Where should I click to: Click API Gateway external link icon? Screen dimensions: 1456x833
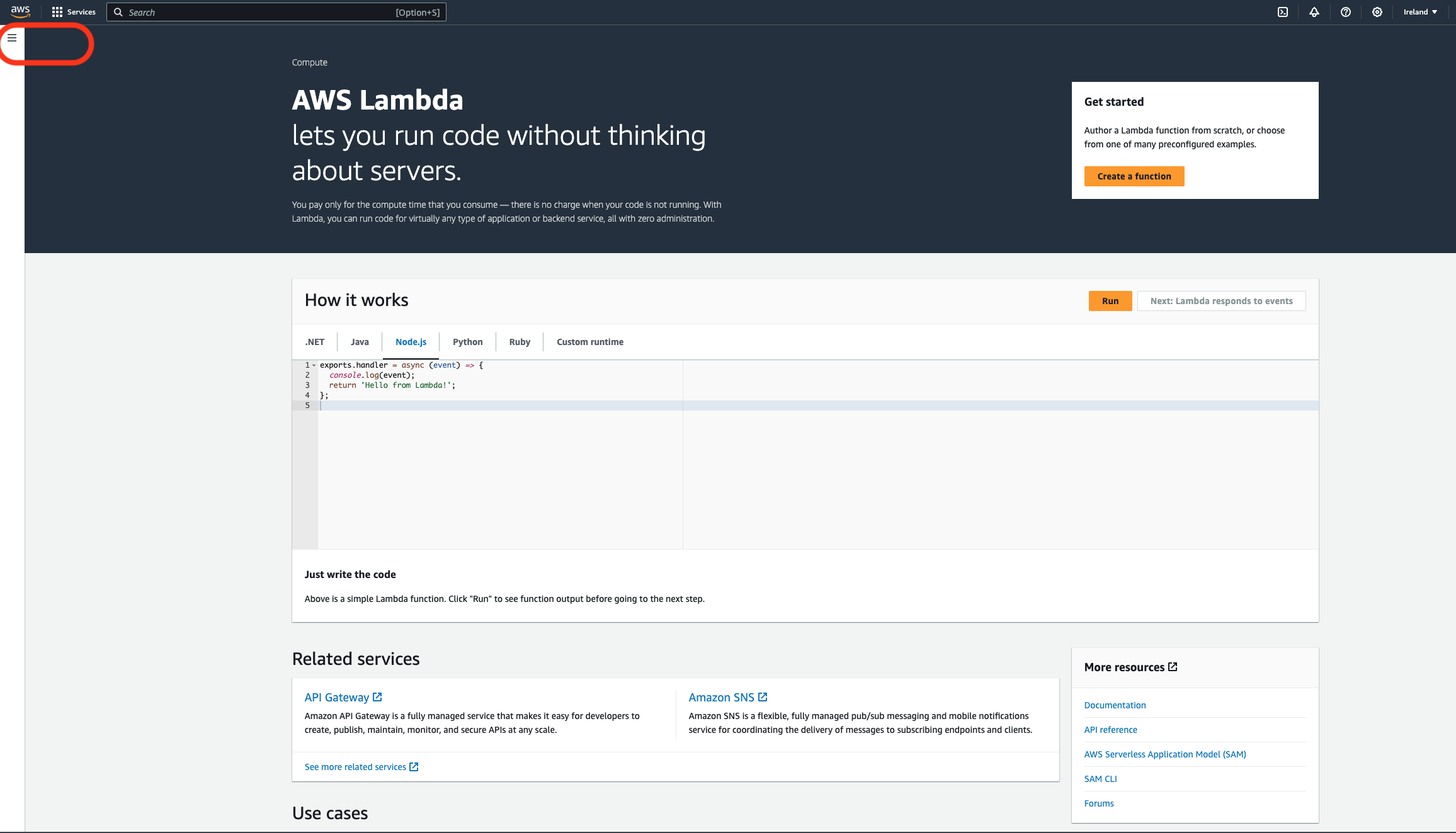point(378,697)
